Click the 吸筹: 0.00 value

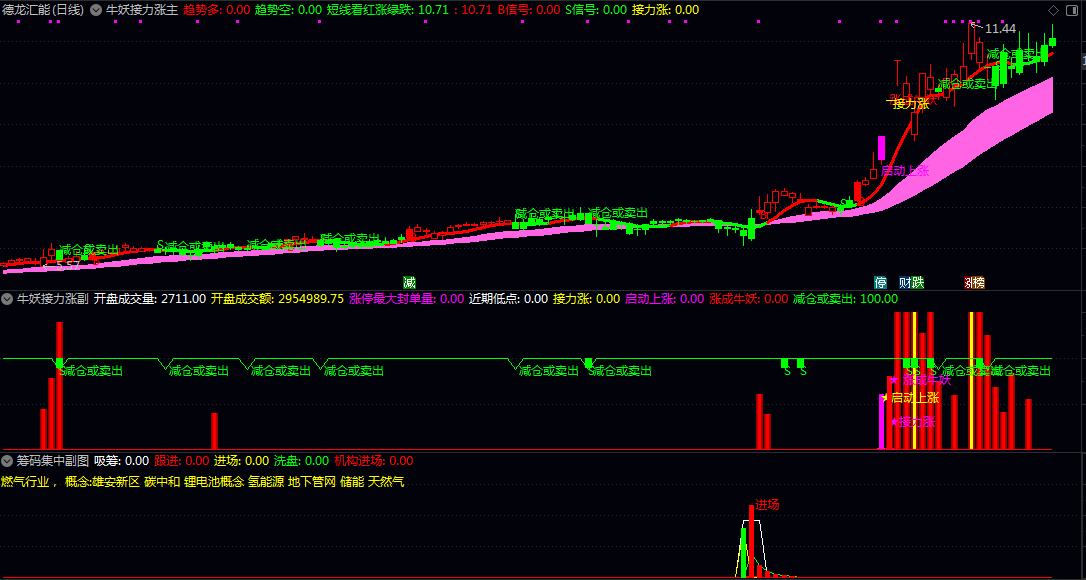coord(121,461)
